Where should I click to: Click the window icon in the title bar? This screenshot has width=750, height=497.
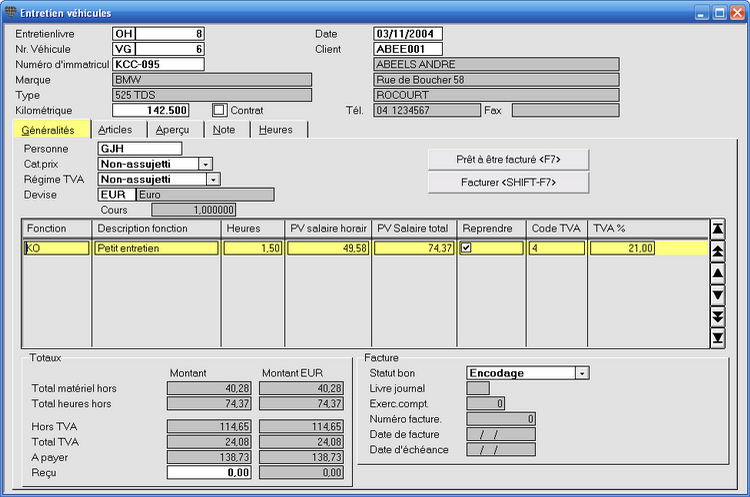tap(10, 11)
